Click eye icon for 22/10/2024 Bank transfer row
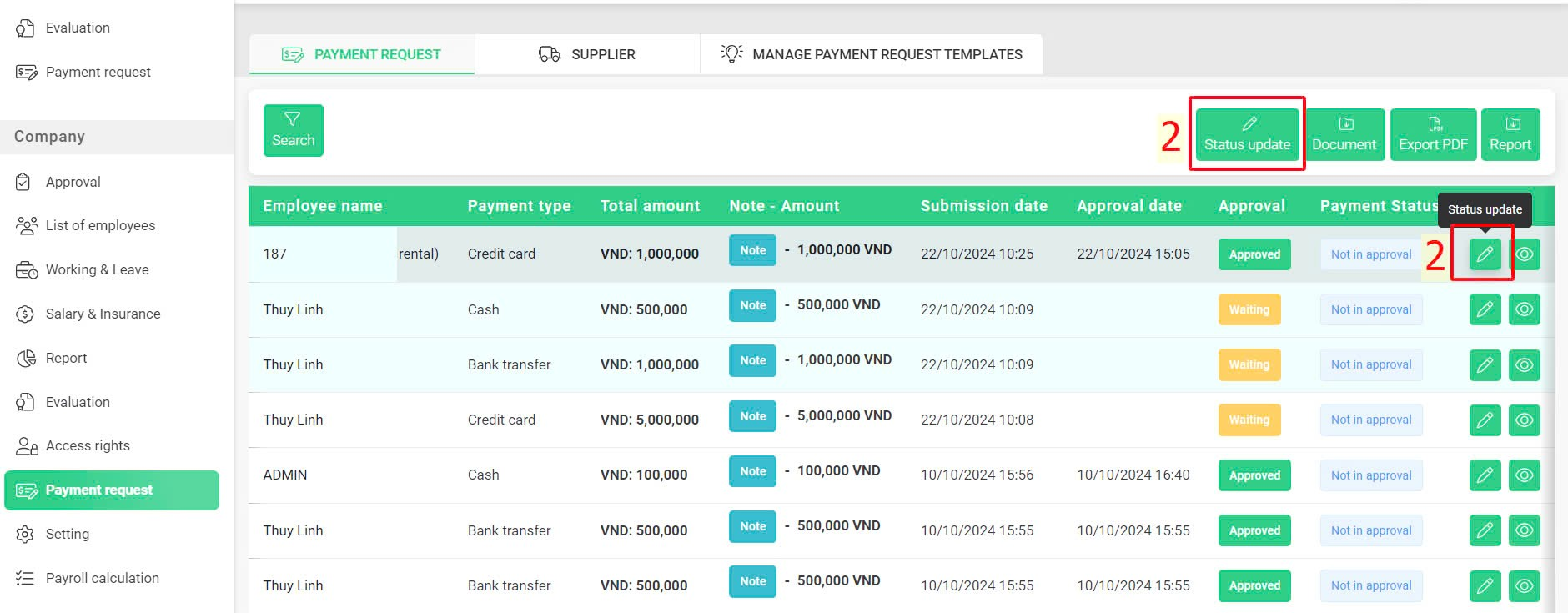This screenshot has height=613, width=1568. pyautogui.click(x=1525, y=364)
